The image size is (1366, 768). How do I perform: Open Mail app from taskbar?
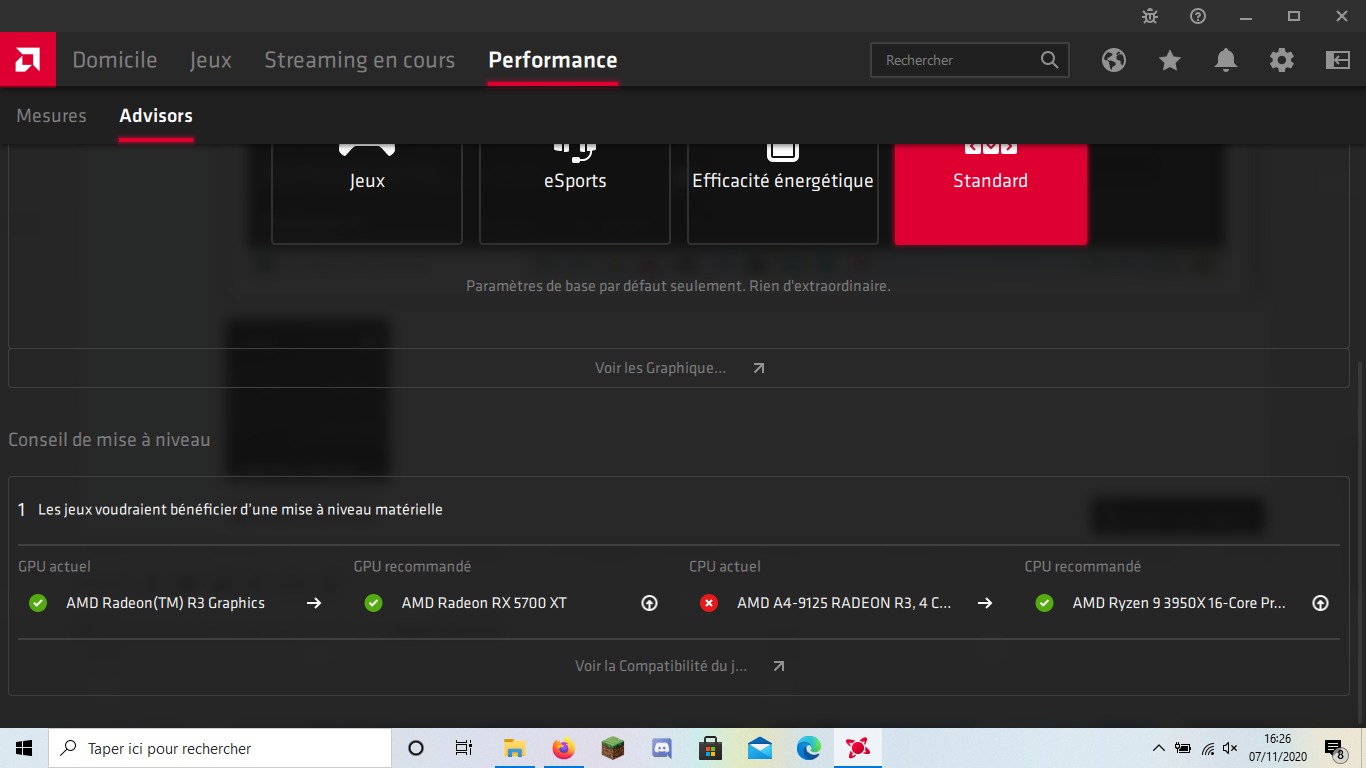[x=759, y=748]
